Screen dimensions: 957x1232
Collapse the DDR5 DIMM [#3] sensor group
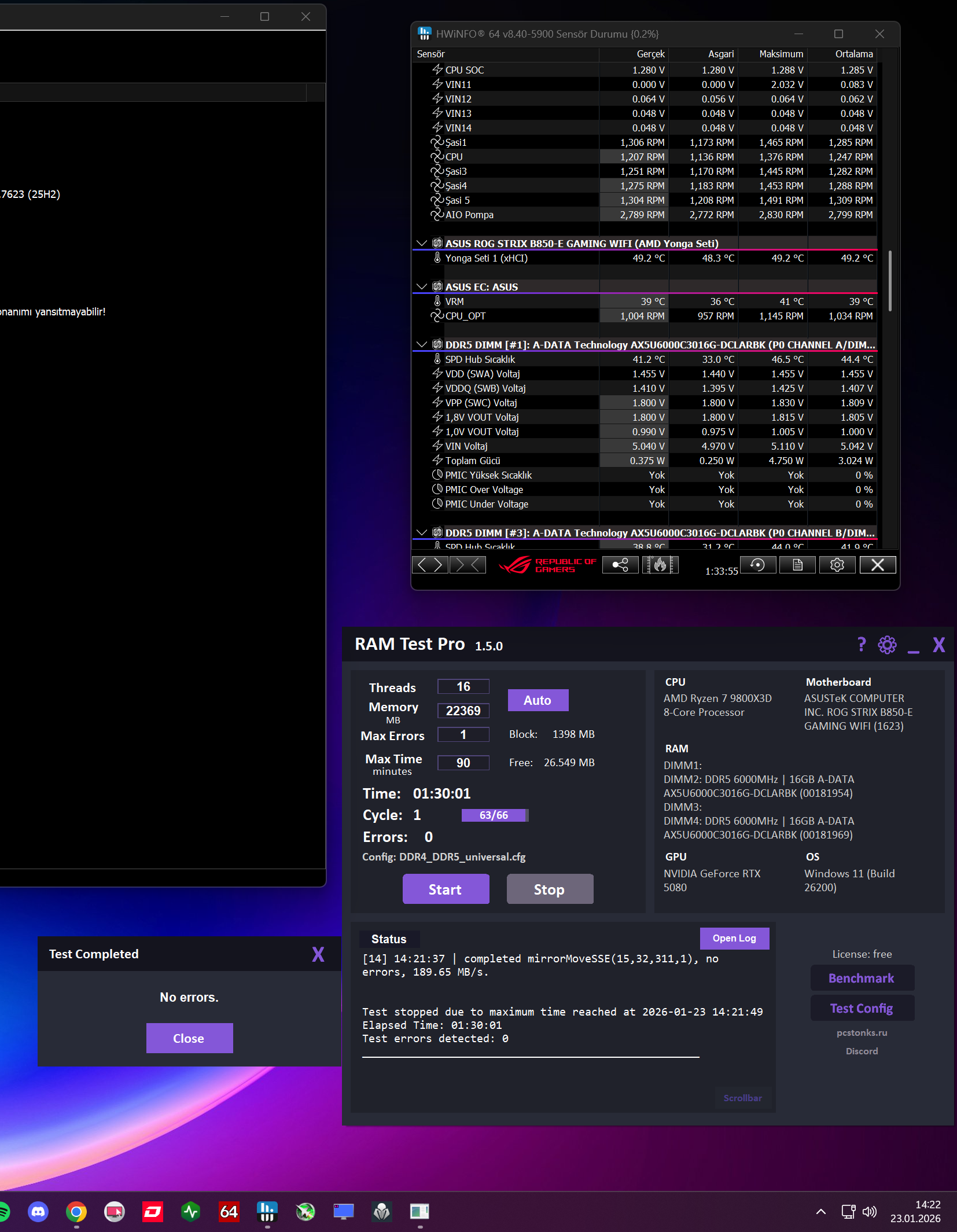422,533
